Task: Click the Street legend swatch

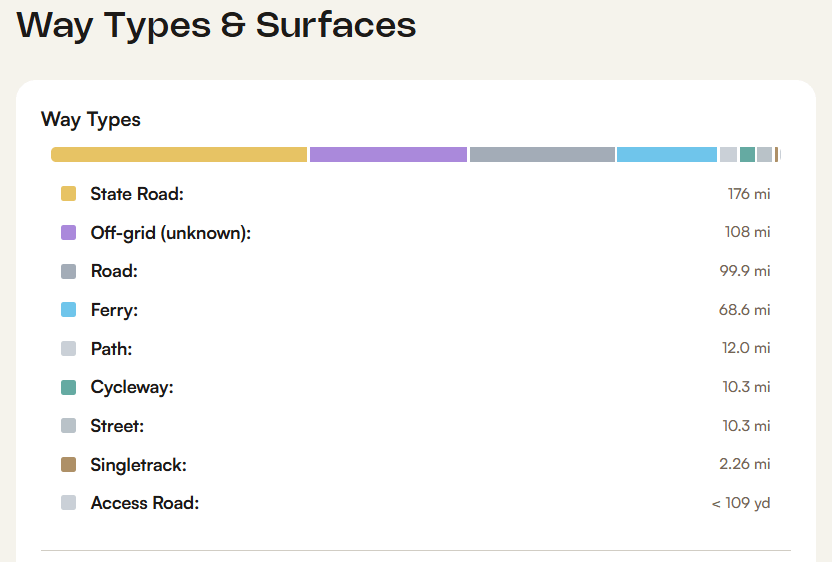Action: coord(68,426)
